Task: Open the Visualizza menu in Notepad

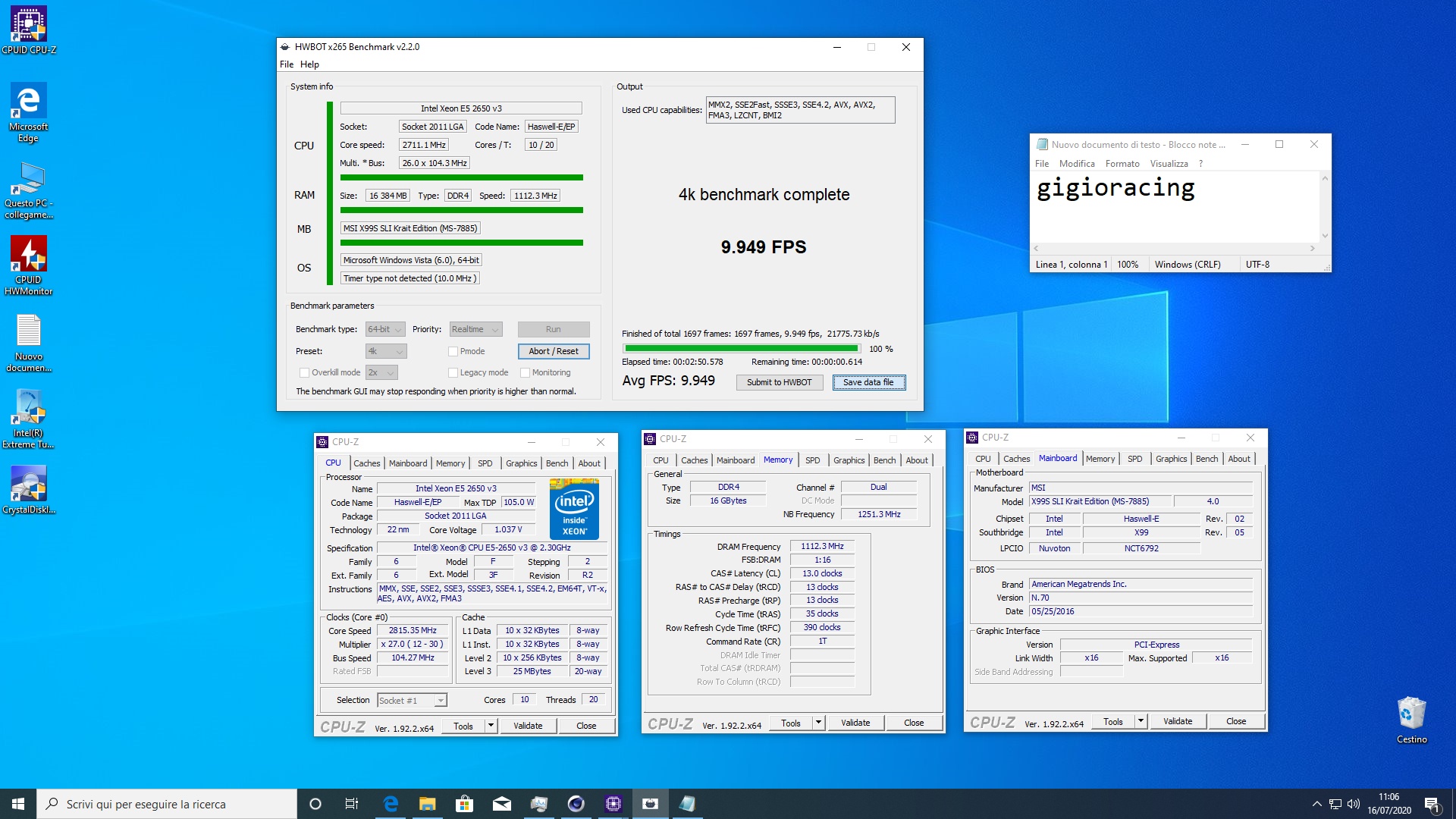Action: point(1169,164)
